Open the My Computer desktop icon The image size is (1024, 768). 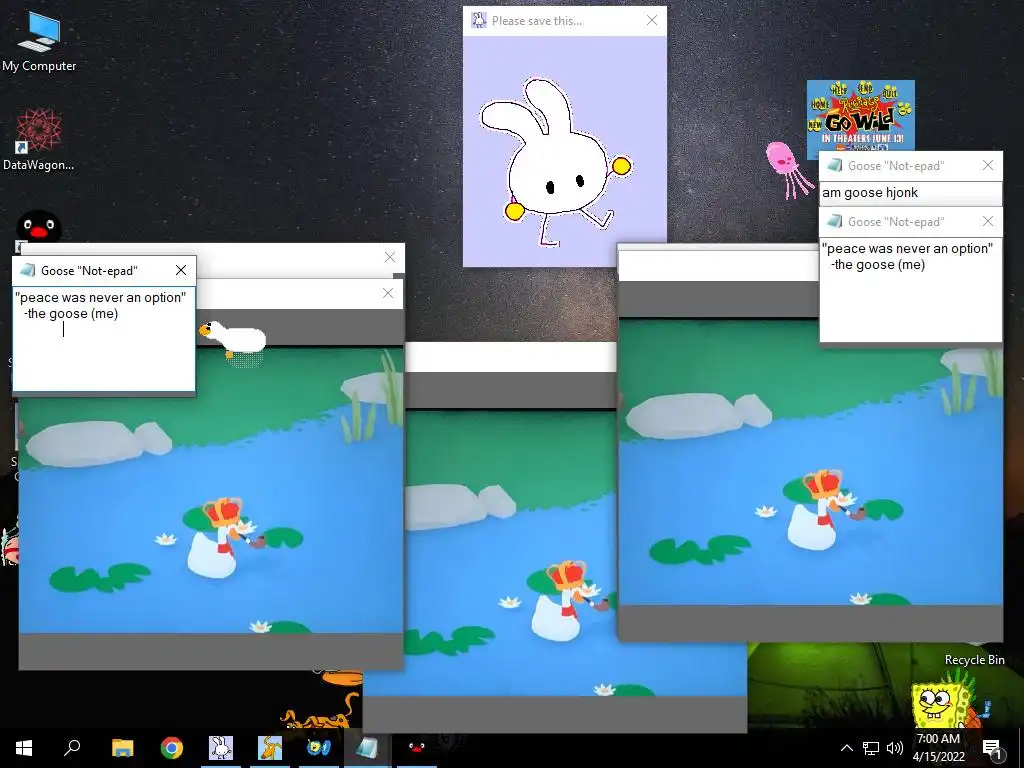[x=39, y=42]
